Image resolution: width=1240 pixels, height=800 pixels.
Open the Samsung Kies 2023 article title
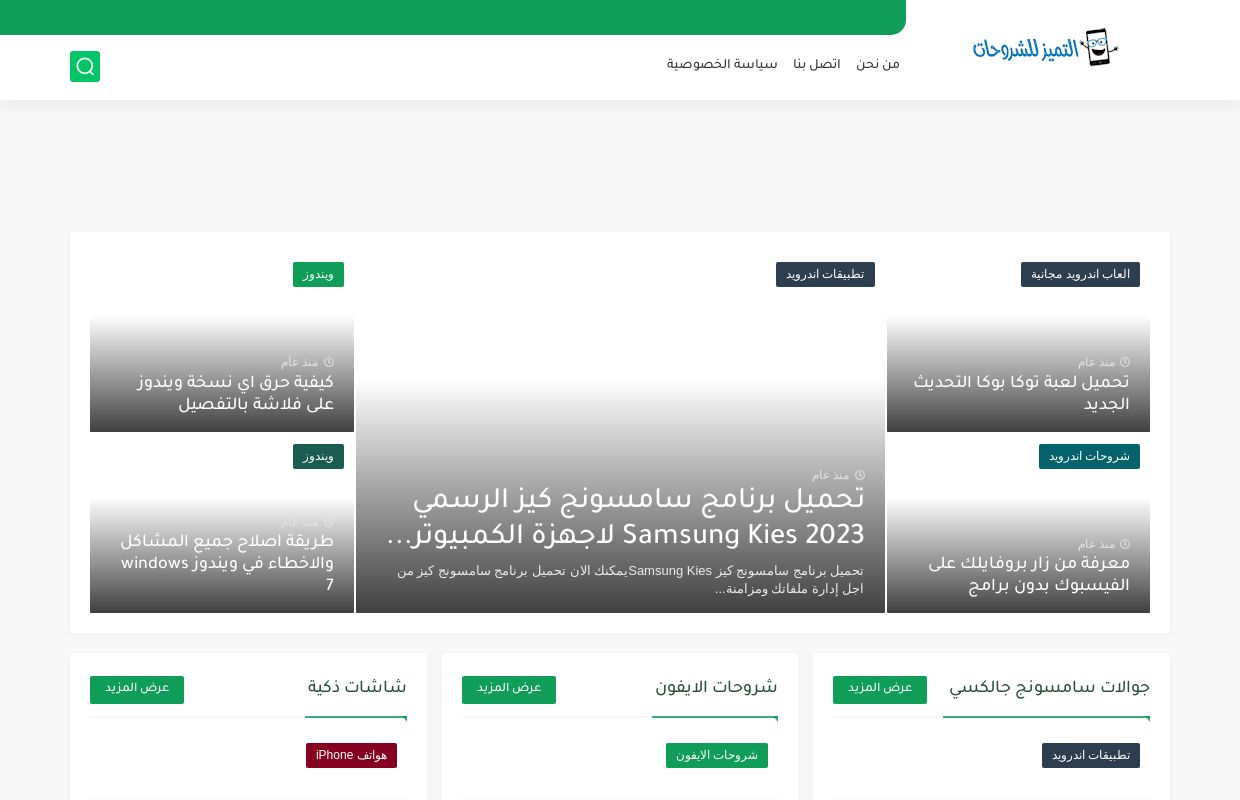pos(626,517)
